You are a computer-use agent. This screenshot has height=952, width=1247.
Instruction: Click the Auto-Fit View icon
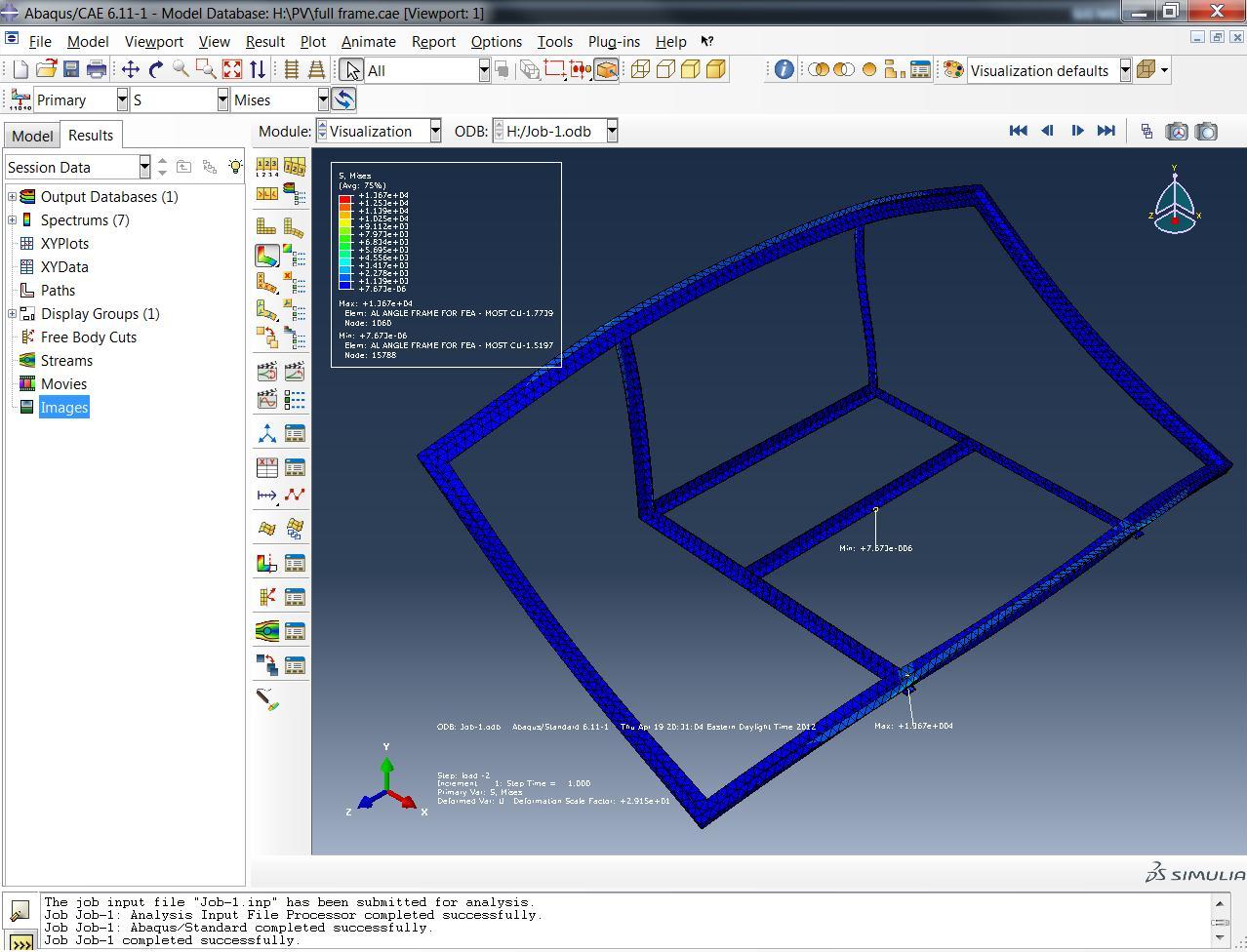[x=231, y=69]
